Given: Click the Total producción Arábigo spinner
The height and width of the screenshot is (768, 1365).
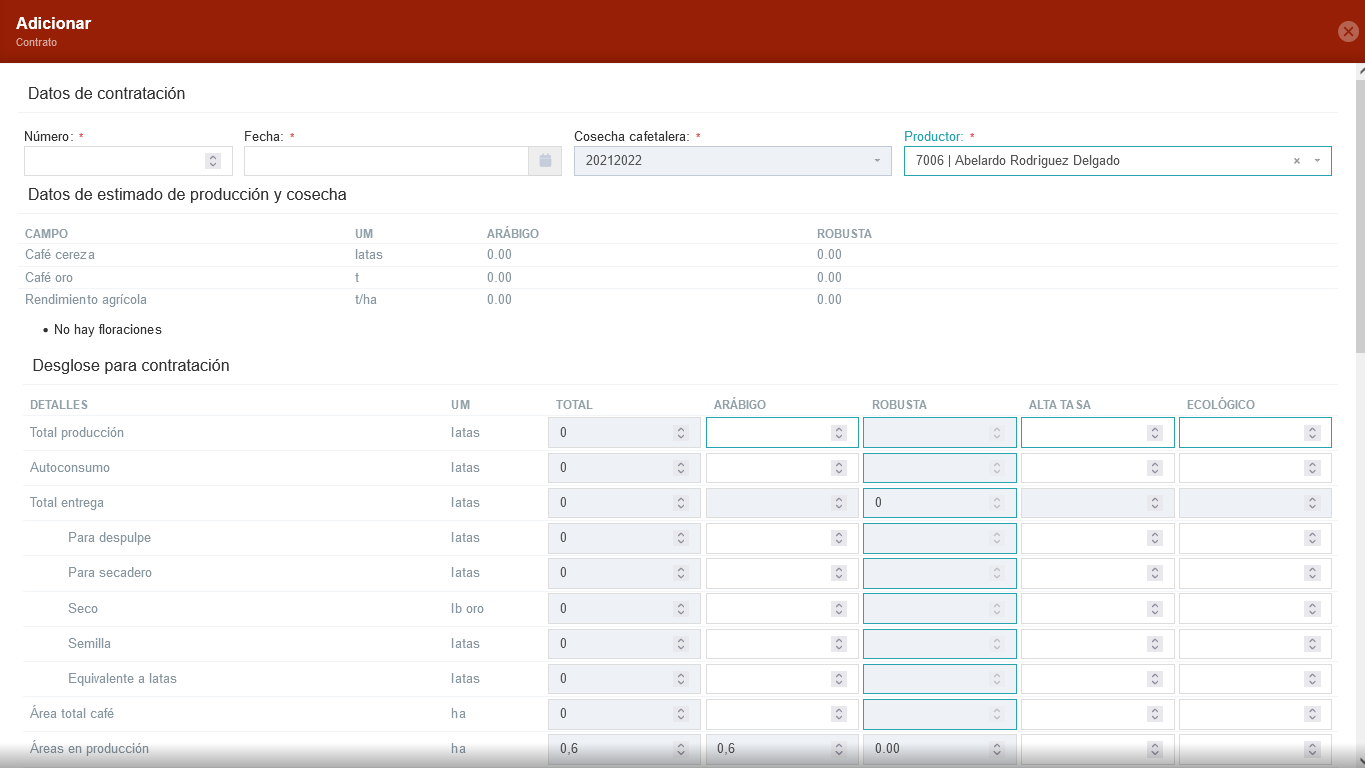Looking at the screenshot, I should (838, 433).
